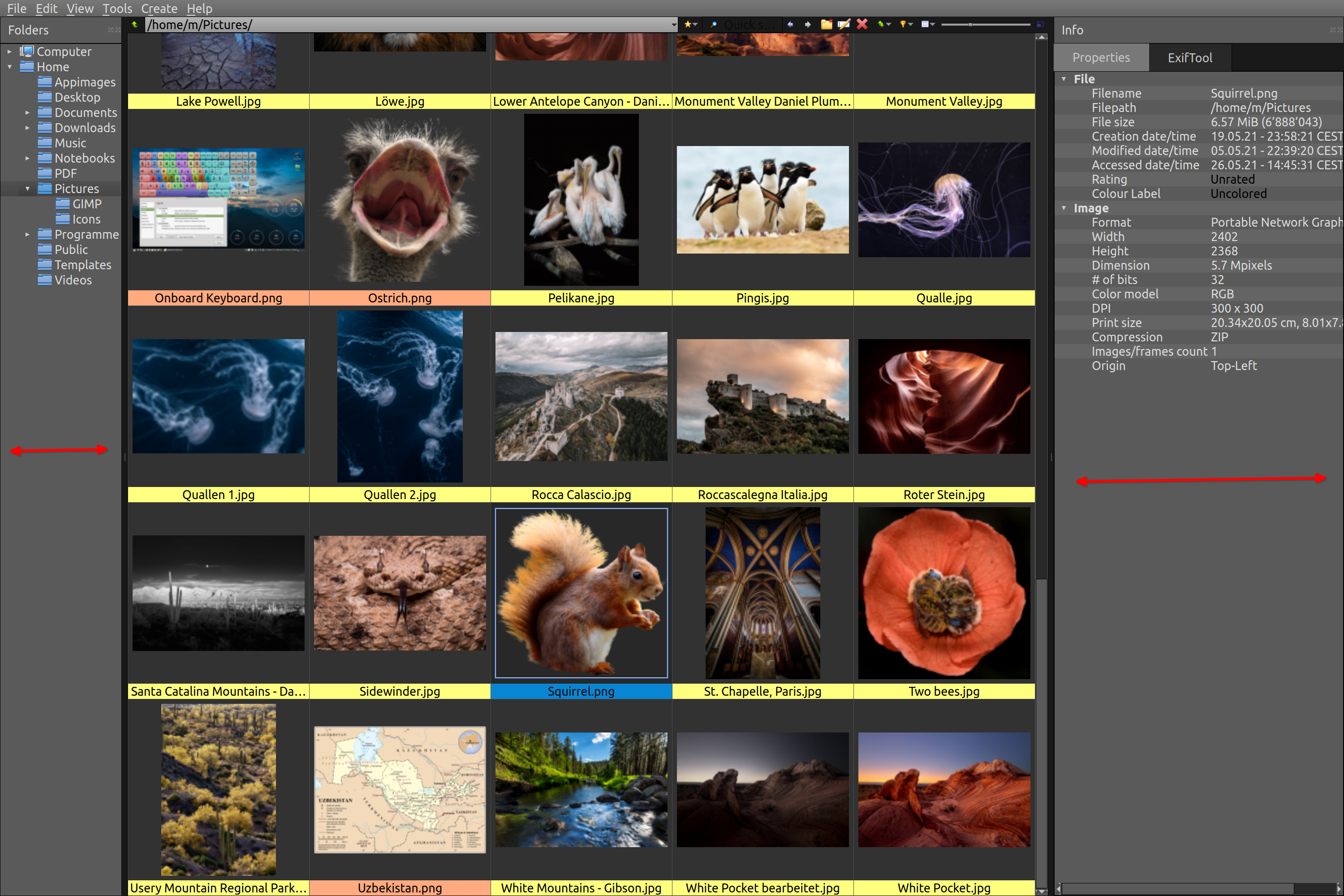
Task: Create a new folder with toolbar icon
Action: tap(826, 25)
